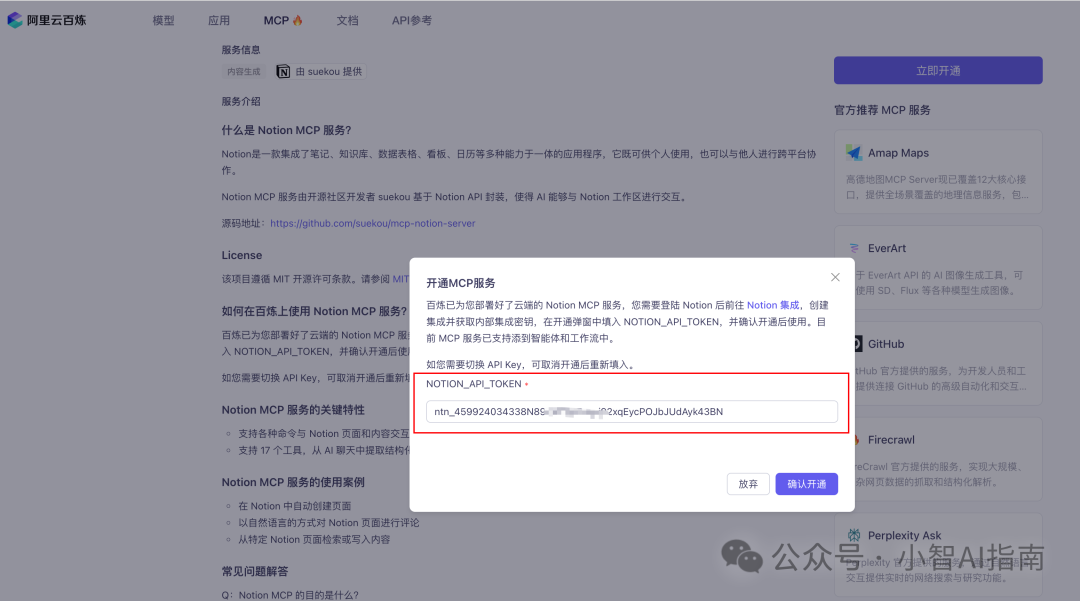The width and height of the screenshot is (1080, 601).
Task: Open the 模型 navigation menu
Action: point(163,19)
